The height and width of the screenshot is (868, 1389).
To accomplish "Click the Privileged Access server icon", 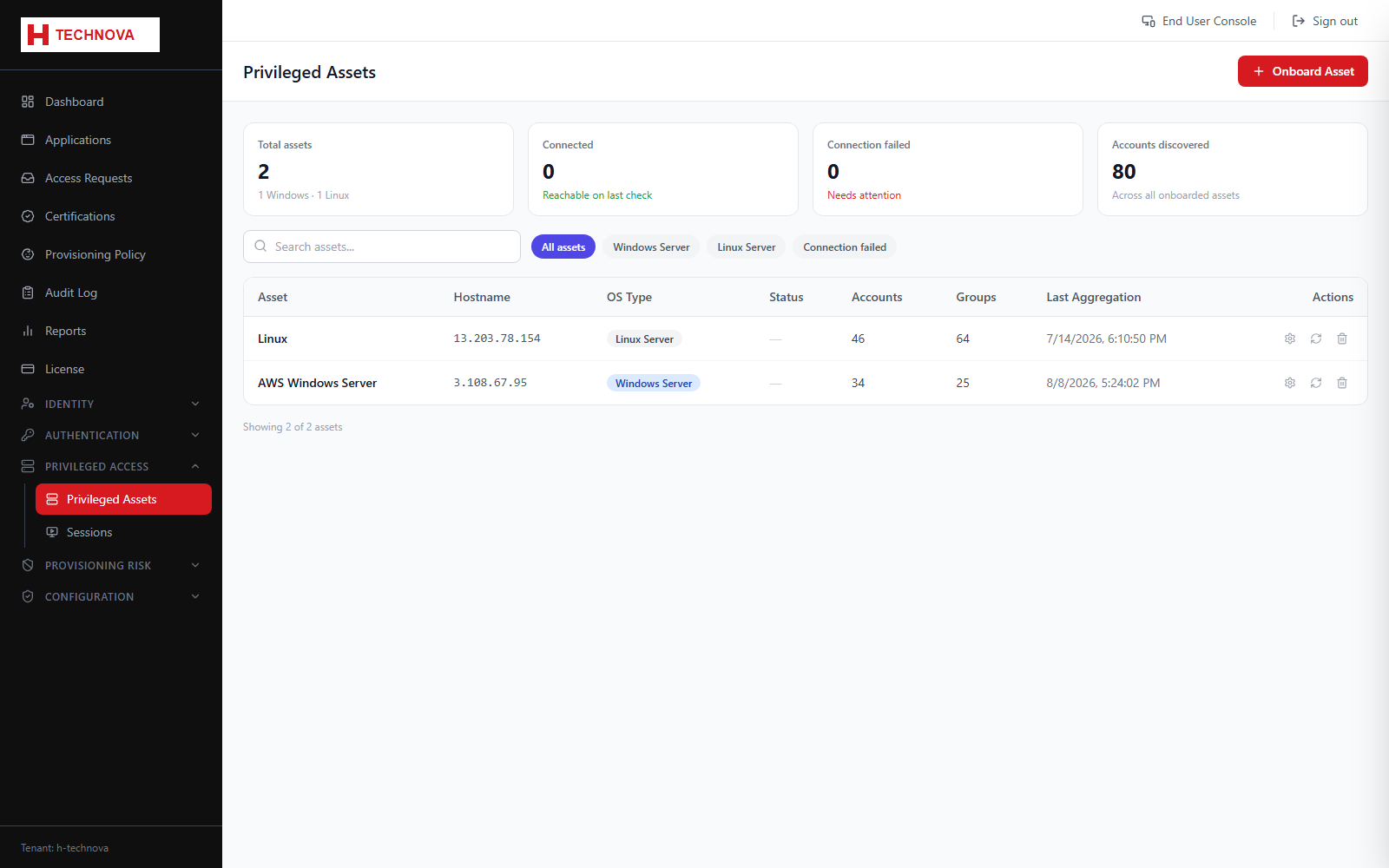I will pos(28,466).
